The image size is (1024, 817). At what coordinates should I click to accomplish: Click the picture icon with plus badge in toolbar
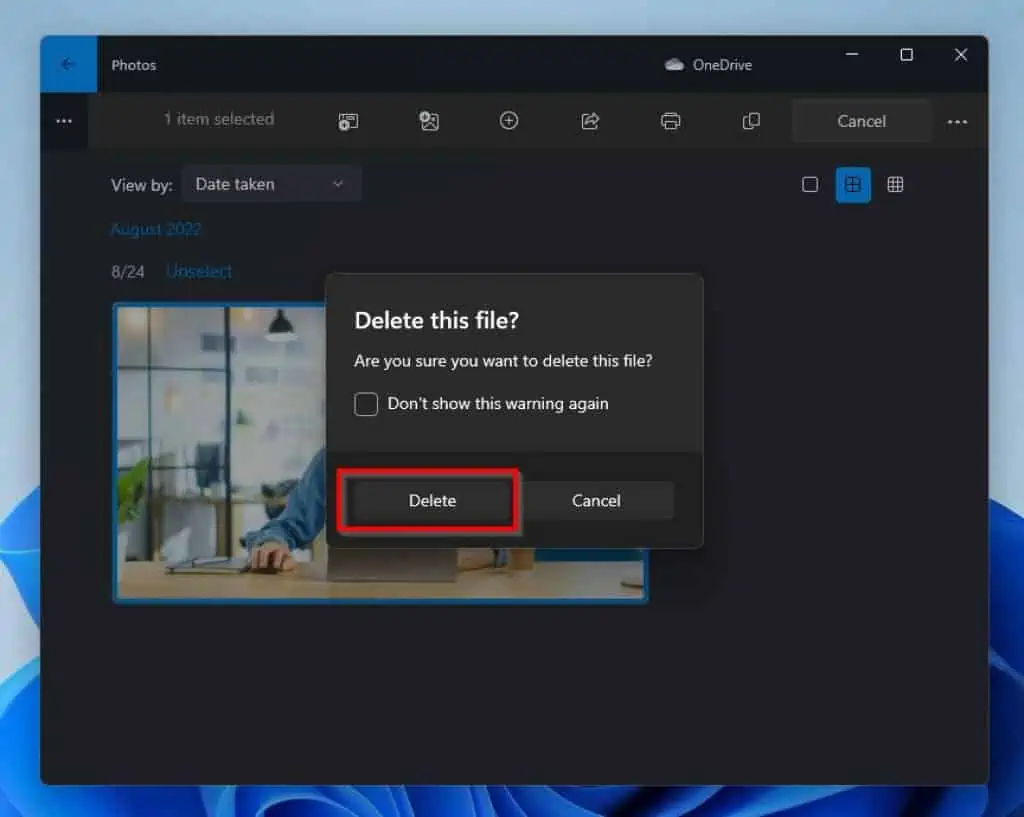429,121
